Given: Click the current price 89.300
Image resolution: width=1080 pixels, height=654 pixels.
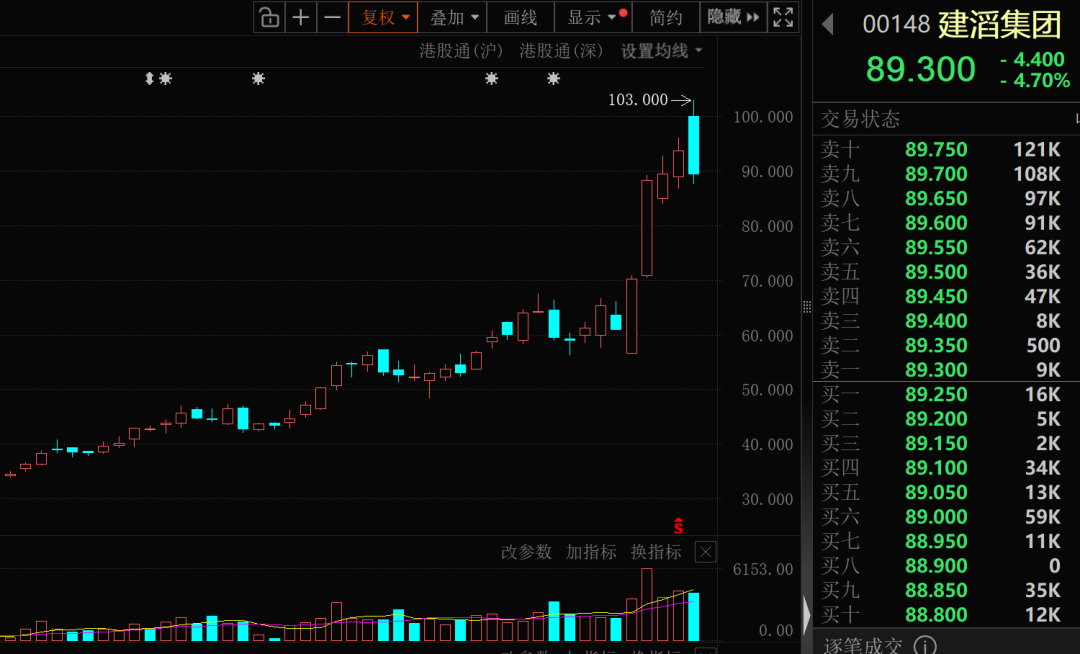Looking at the screenshot, I should coord(920,69).
